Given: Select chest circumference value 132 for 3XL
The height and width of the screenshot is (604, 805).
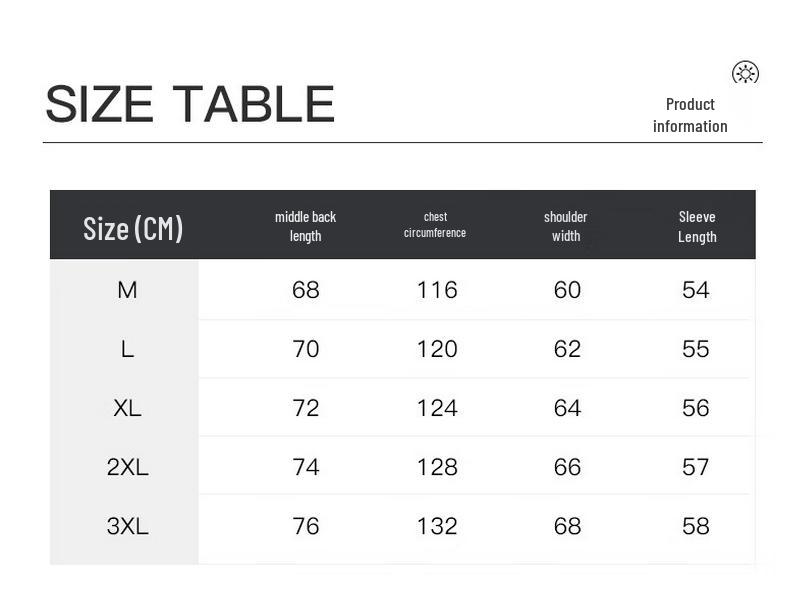Looking at the screenshot, I should coord(437,526).
